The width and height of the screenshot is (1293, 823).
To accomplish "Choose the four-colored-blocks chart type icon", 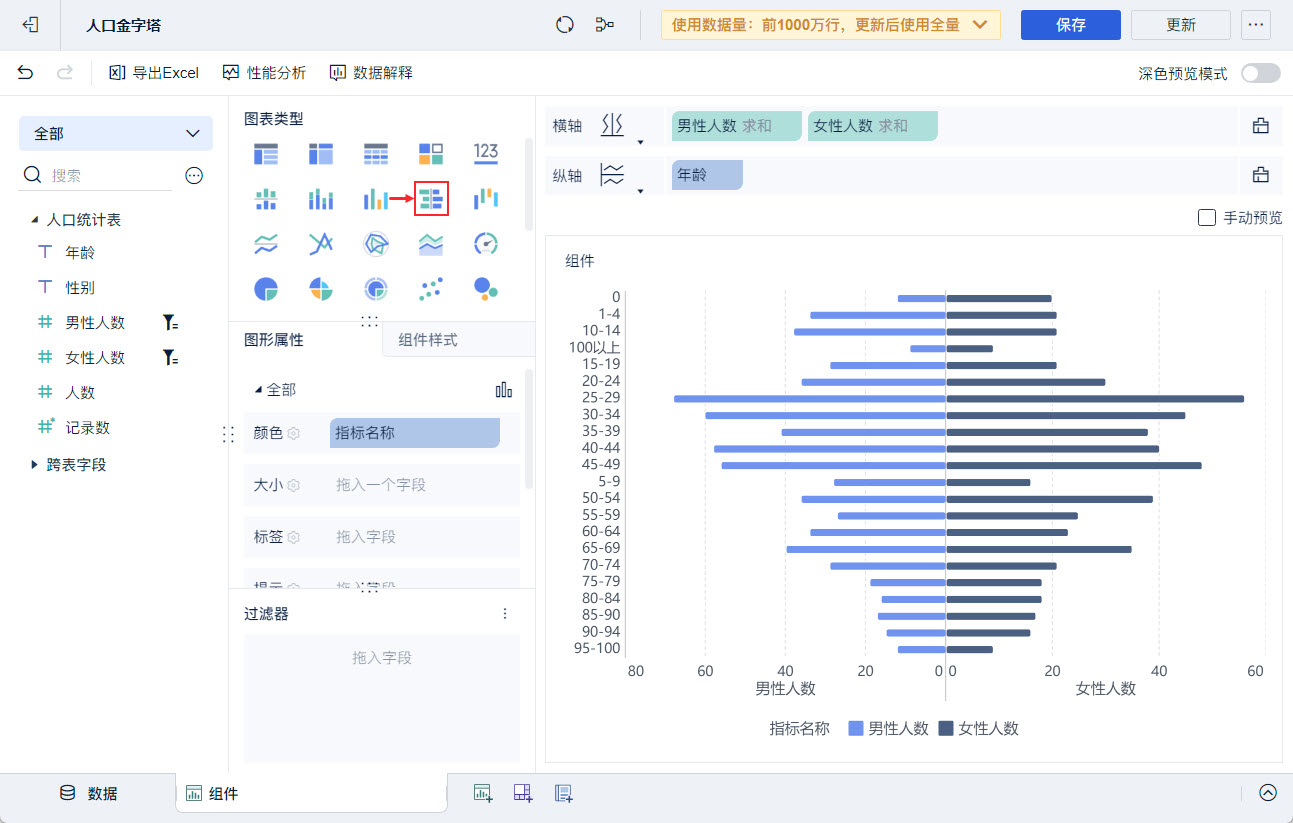I will point(431,154).
